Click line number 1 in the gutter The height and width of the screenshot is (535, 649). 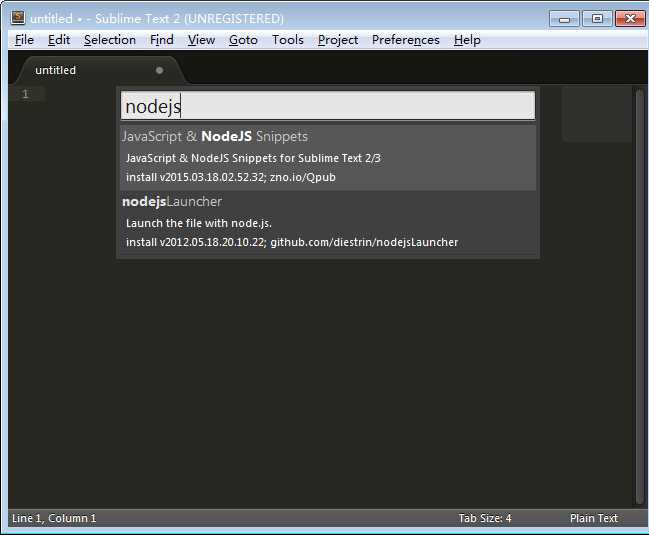pos(25,94)
